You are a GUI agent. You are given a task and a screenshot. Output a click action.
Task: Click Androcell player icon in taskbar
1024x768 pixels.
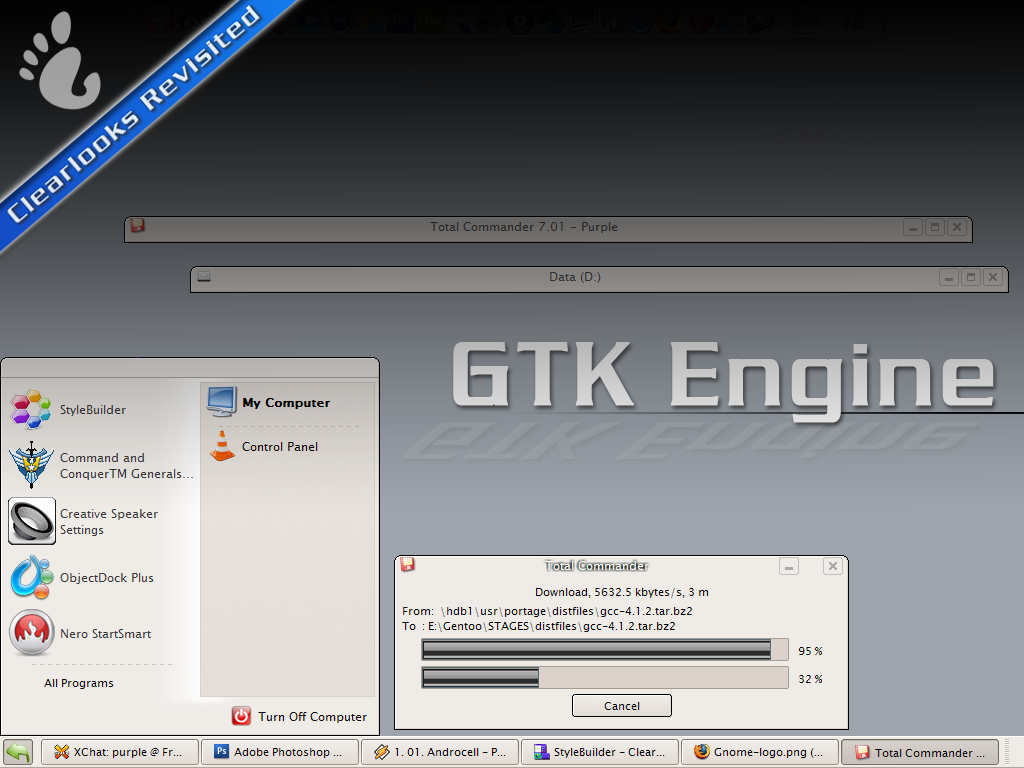click(381, 752)
